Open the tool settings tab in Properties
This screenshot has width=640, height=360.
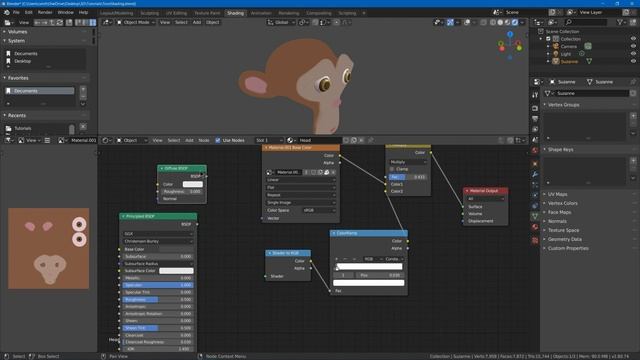(x=535, y=95)
